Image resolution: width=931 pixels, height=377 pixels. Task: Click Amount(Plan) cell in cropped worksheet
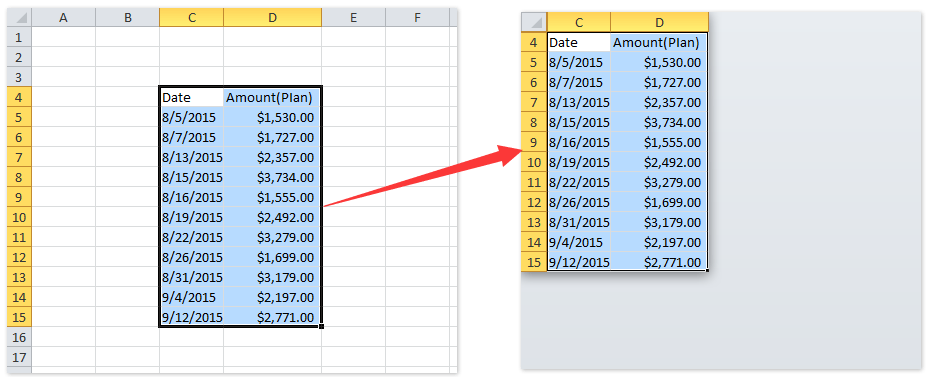[x=659, y=43]
